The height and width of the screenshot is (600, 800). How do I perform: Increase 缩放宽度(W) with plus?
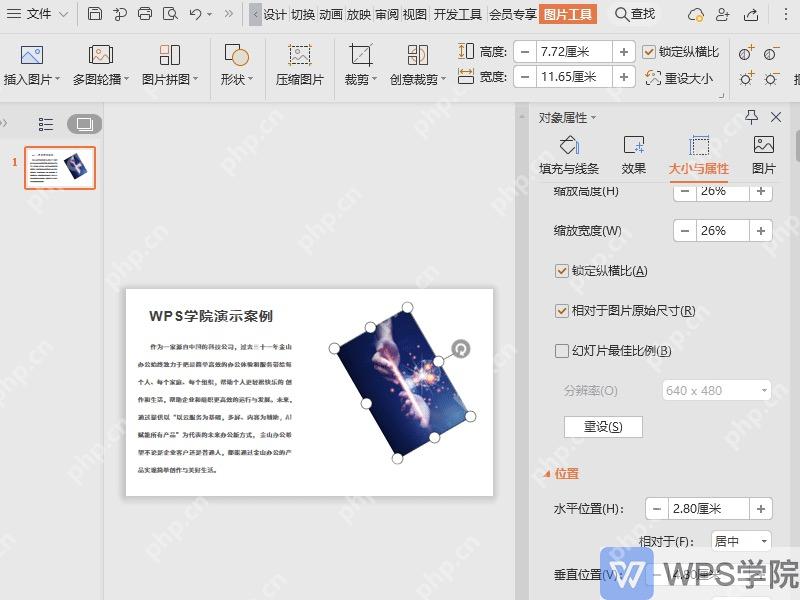click(x=761, y=231)
